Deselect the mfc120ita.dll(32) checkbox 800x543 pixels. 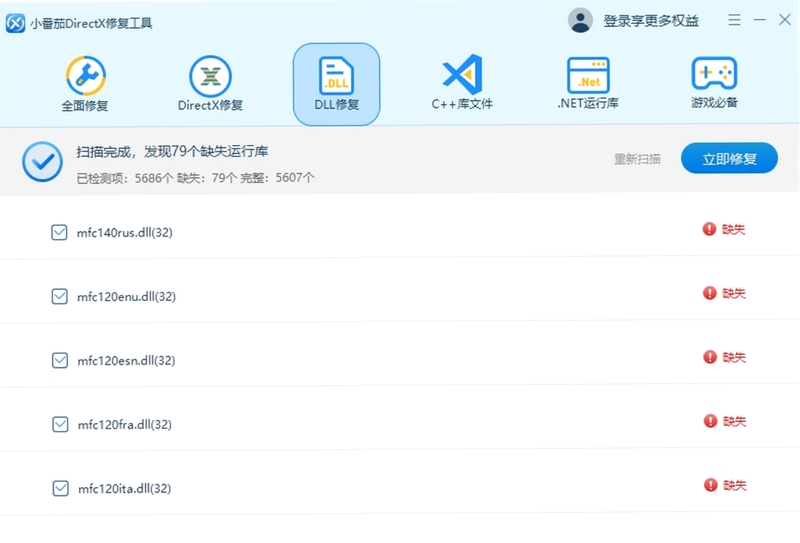coord(61,488)
